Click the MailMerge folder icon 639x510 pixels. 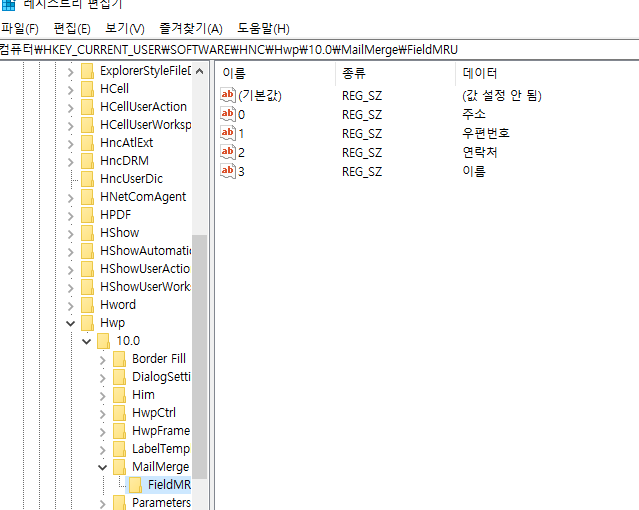pyautogui.click(x=119, y=467)
